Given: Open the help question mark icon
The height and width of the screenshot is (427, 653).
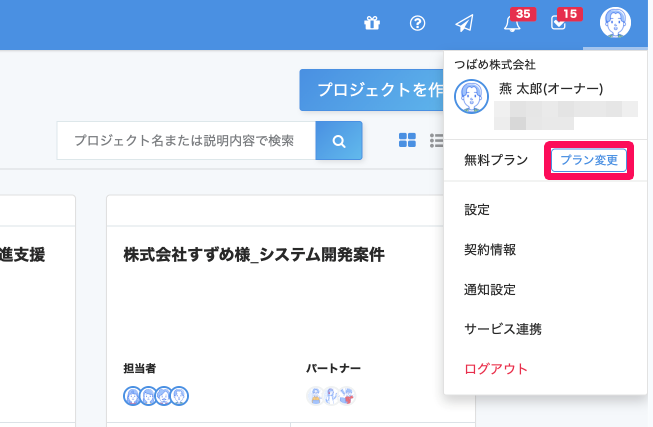Looking at the screenshot, I should pos(417,23).
